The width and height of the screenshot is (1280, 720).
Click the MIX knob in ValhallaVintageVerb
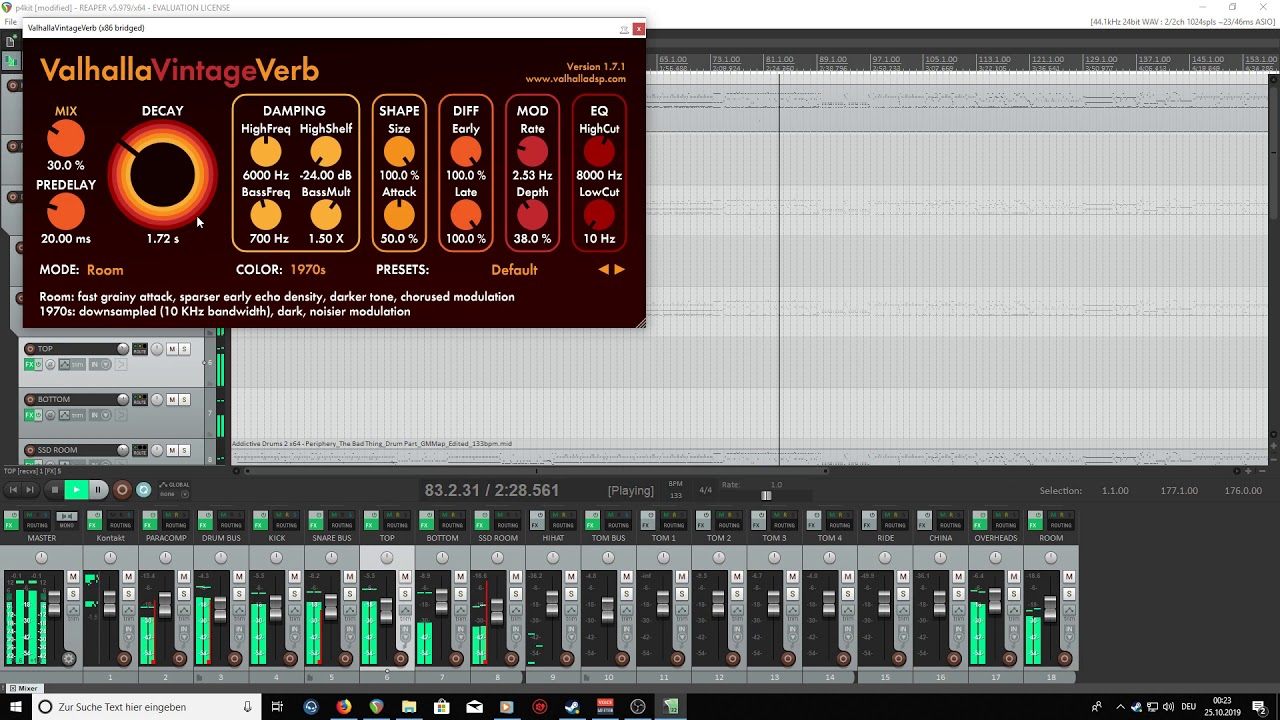coord(66,139)
